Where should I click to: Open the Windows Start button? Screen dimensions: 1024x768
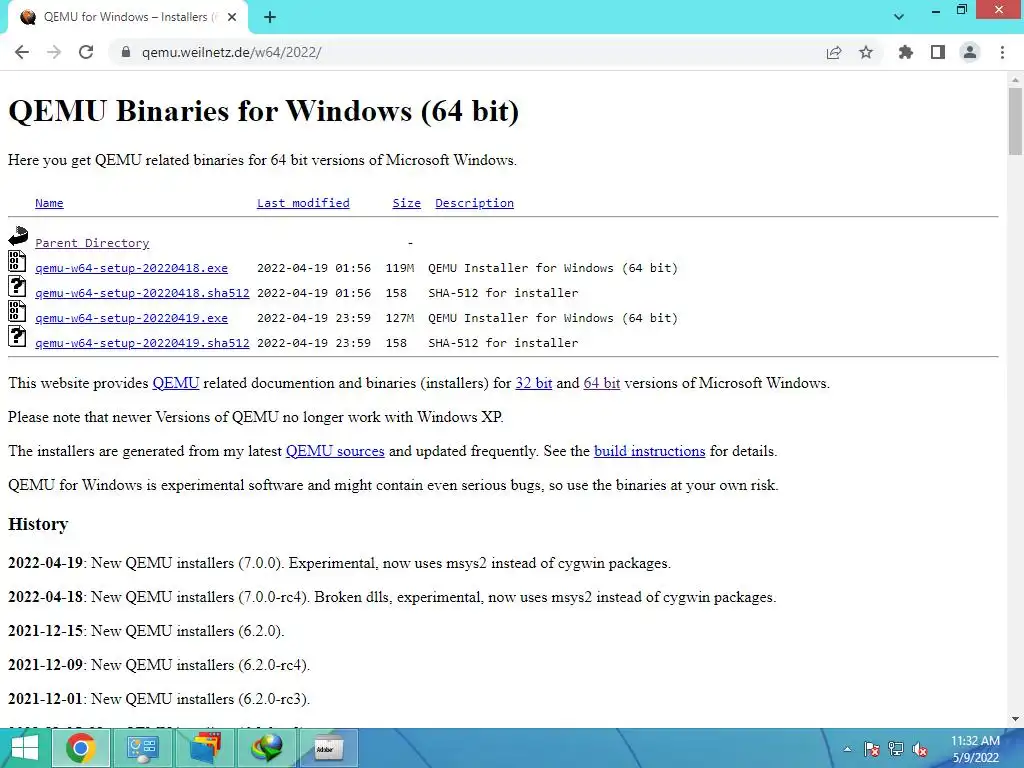click(24, 748)
